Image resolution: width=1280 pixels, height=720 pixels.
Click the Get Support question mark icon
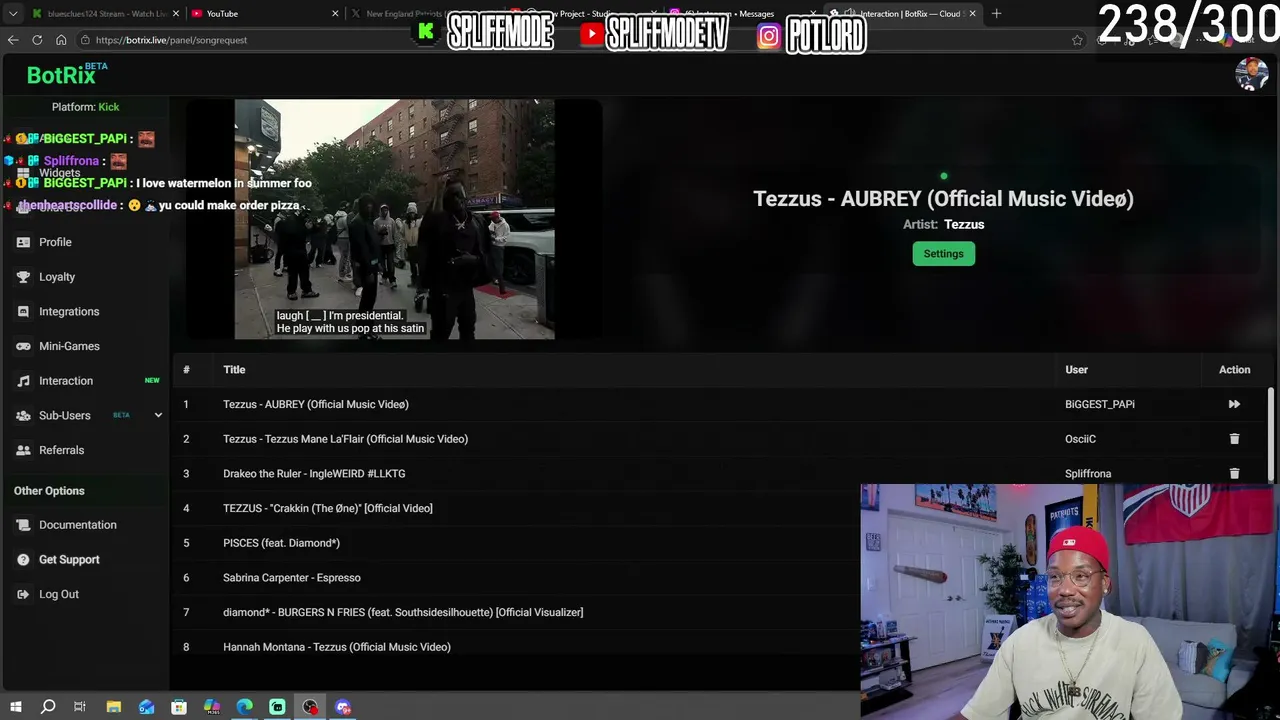(23, 560)
